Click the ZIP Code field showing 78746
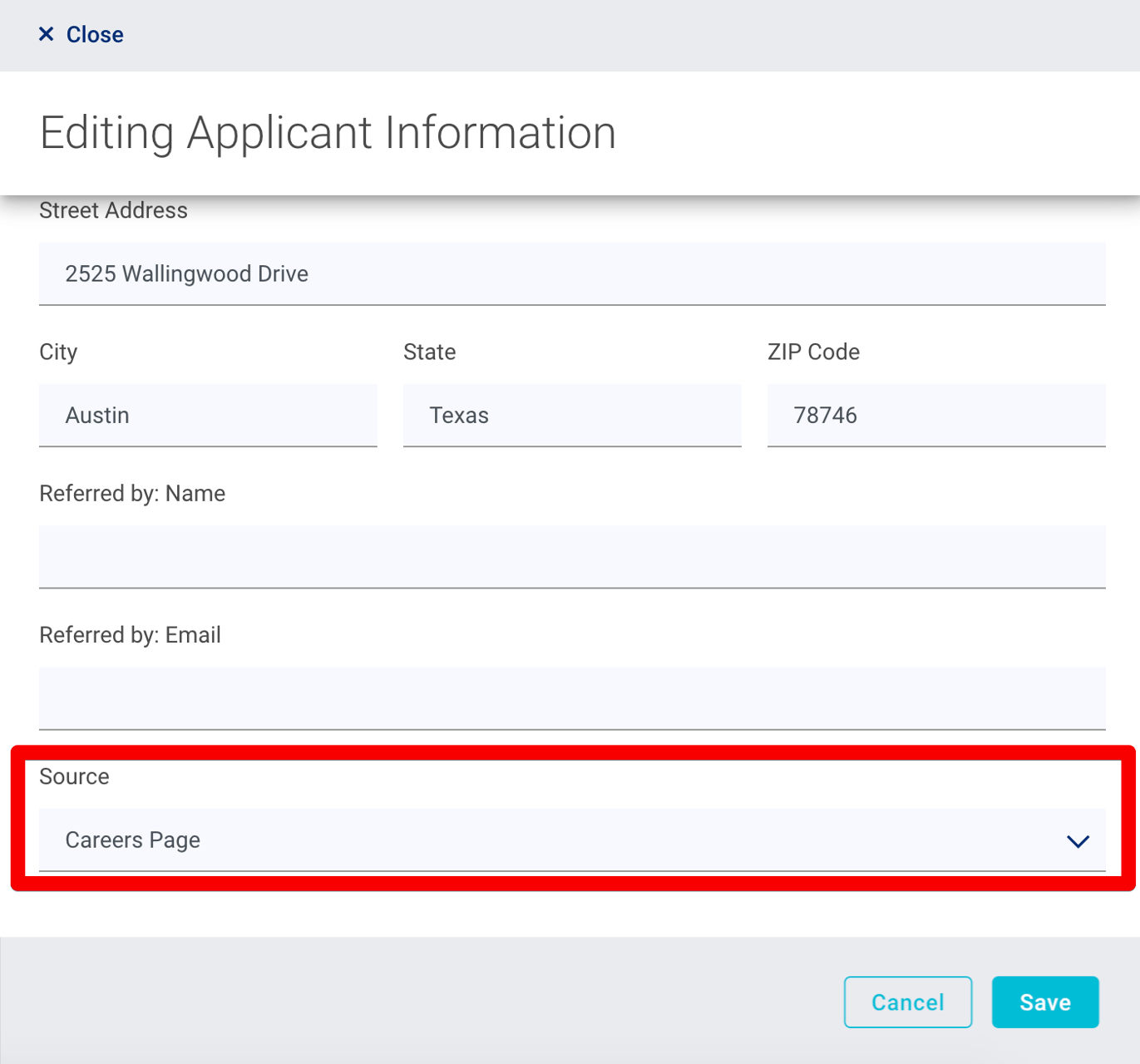The image size is (1140, 1064). [935, 416]
